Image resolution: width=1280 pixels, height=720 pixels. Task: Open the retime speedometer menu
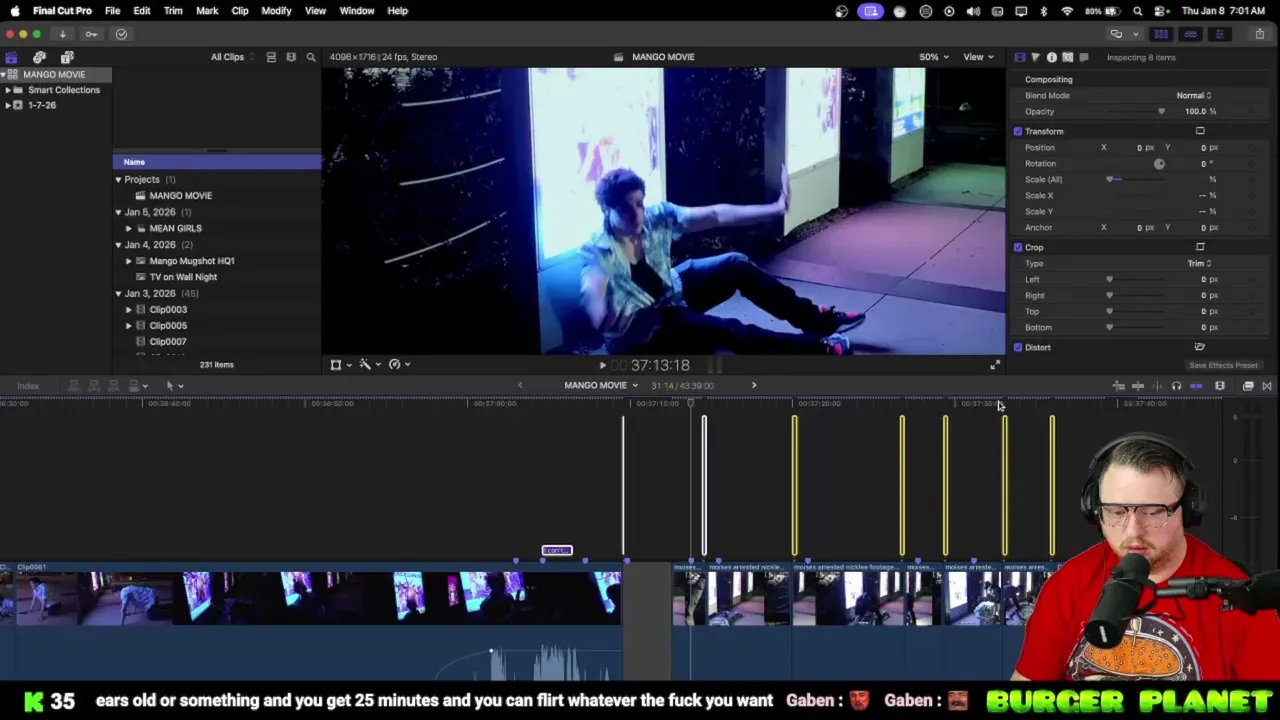tap(398, 365)
